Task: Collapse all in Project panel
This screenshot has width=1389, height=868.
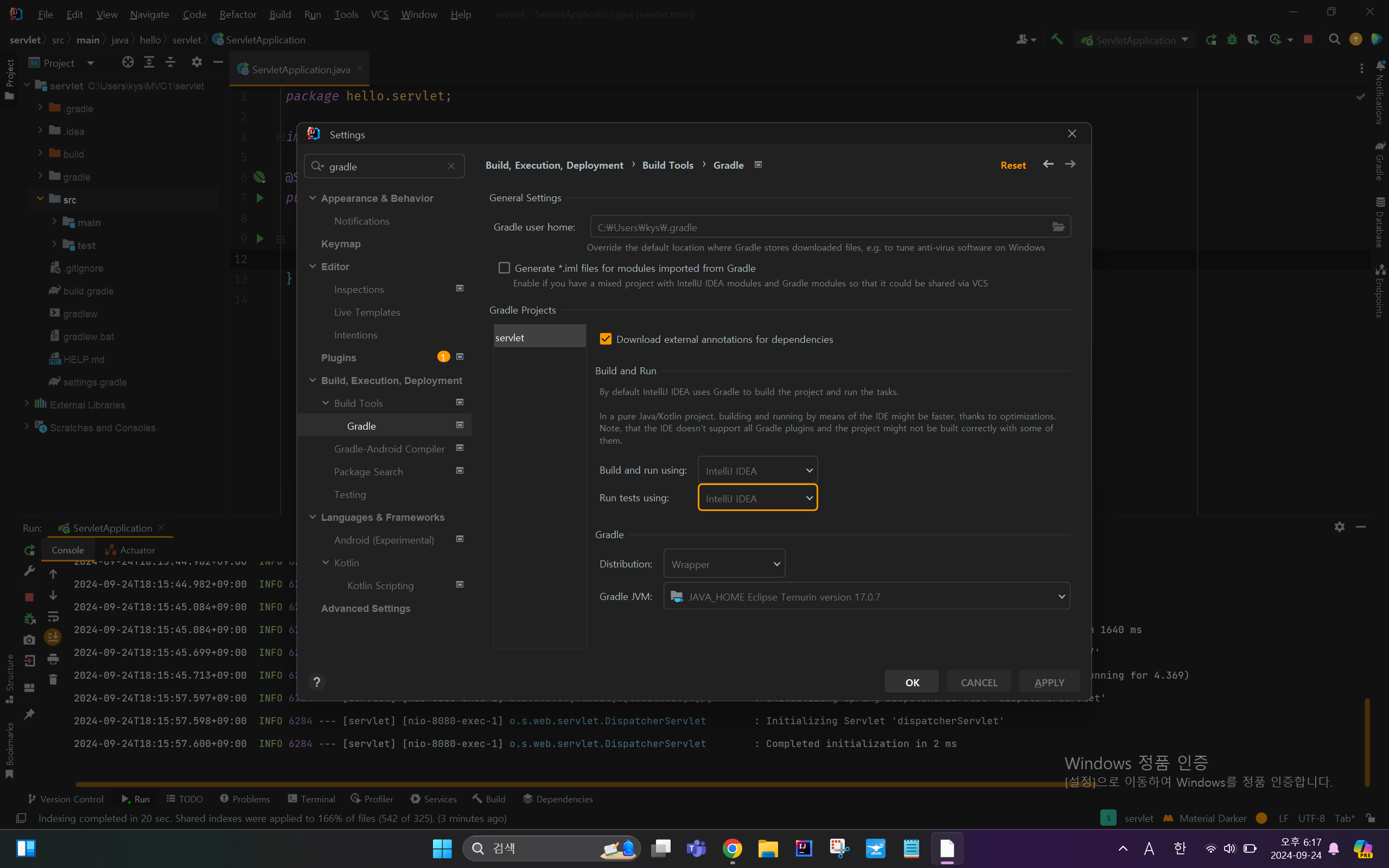Action: tap(170, 62)
